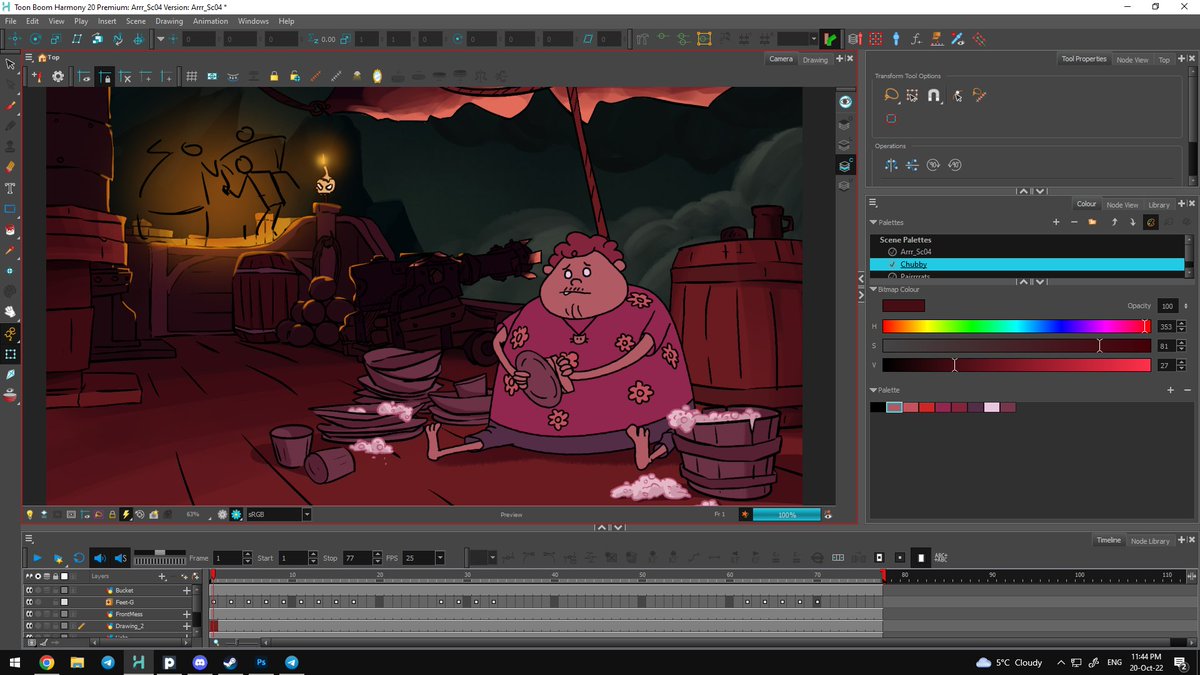The width and height of the screenshot is (1200, 675).
Task: Toggle the sound speaker button
Action: pyautogui.click(x=99, y=558)
